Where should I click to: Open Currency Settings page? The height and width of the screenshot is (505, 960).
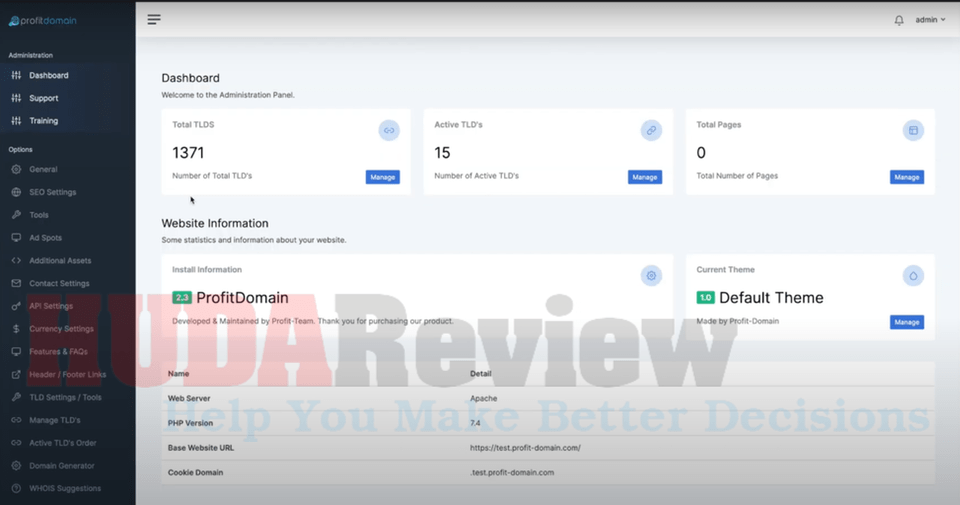tap(61, 329)
